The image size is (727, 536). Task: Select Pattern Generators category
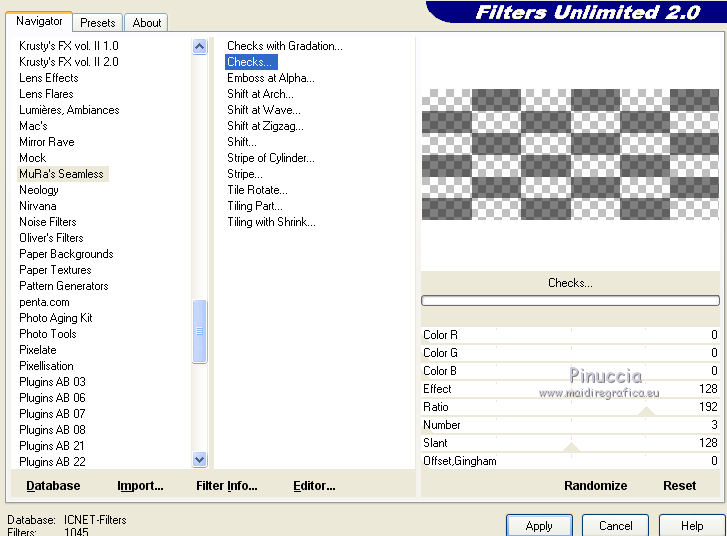pyautogui.click(x=64, y=286)
